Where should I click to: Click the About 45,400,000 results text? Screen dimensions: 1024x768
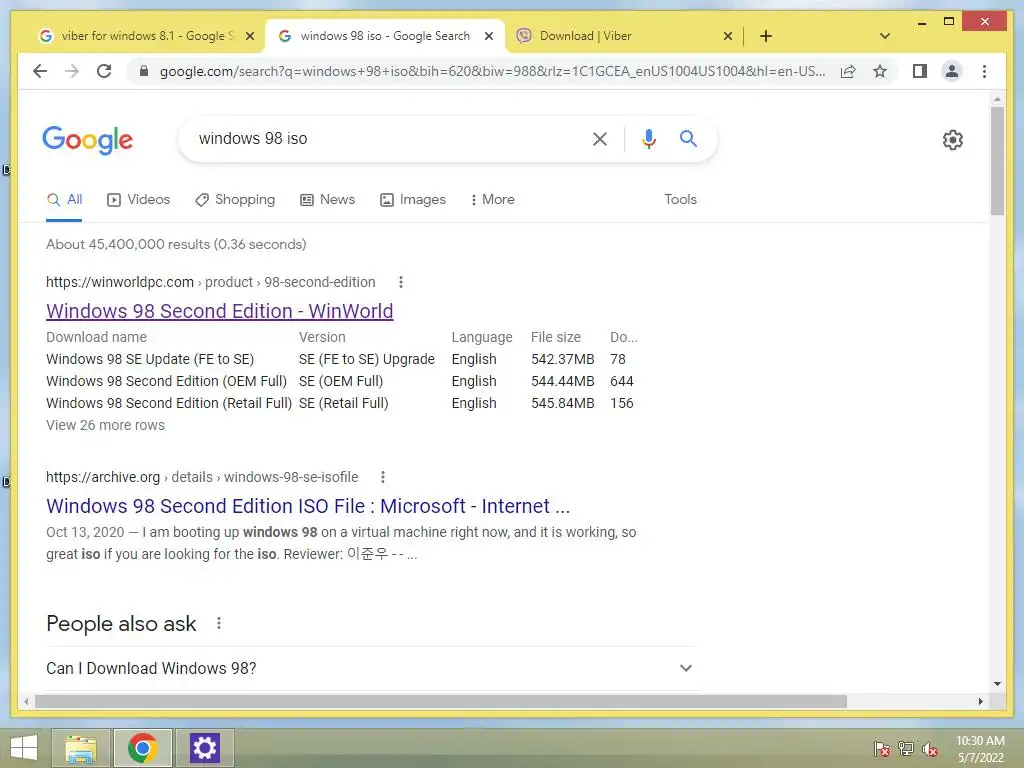point(176,244)
